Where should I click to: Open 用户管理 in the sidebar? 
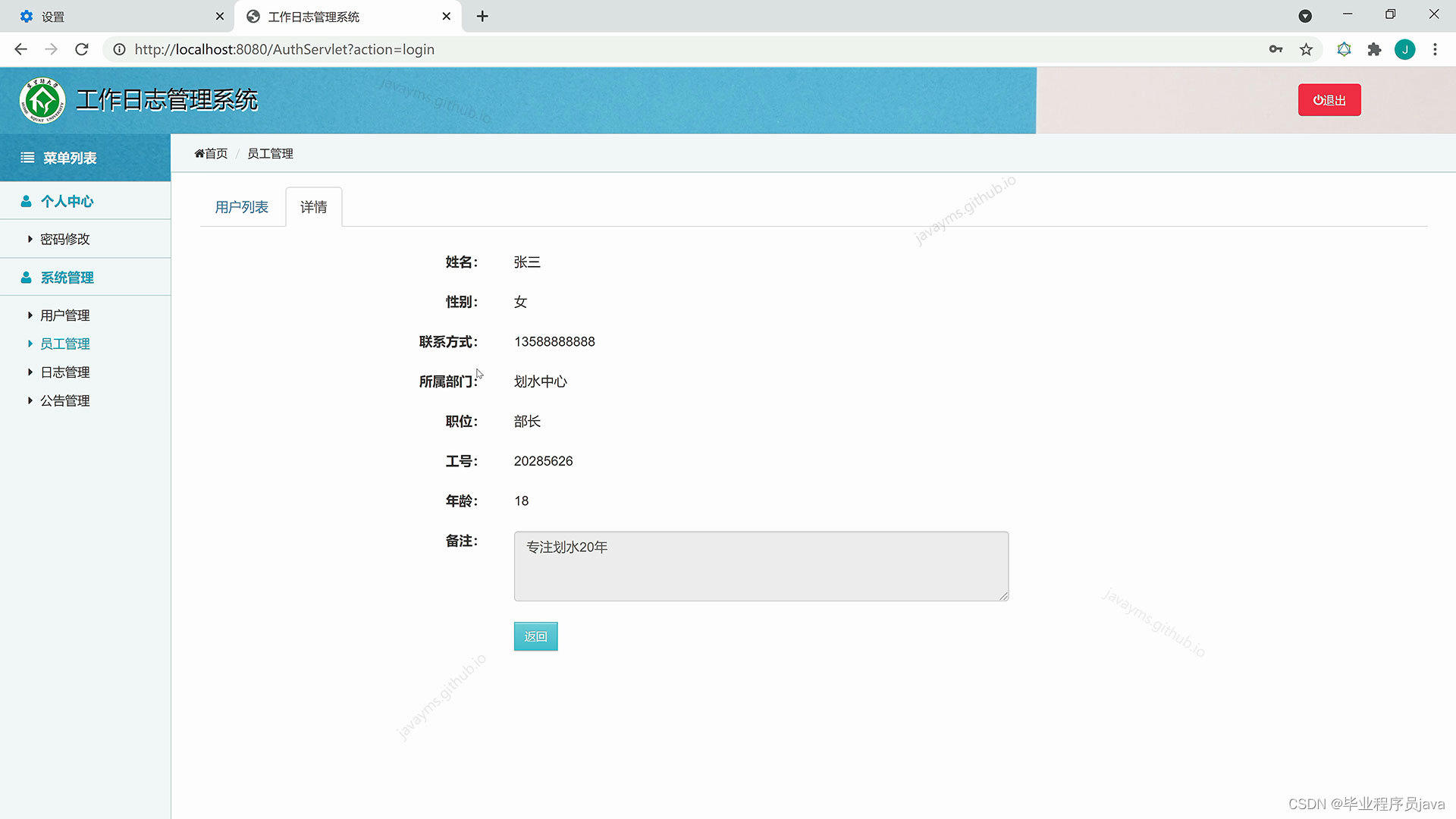tap(65, 315)
